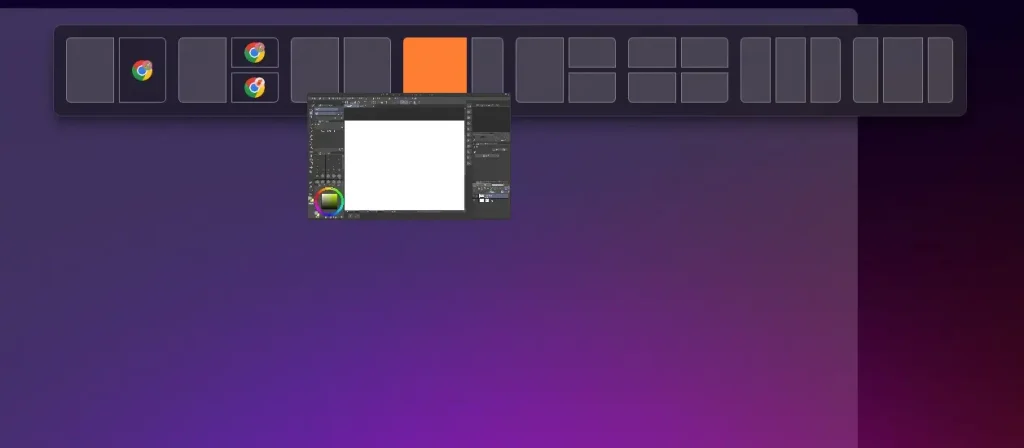Image resolution: width=1024 pixels, height=448 pixels.
Task: Choose the top-right zone of the empty left-plus-stacked layout
Action: (x=592, y=53)
